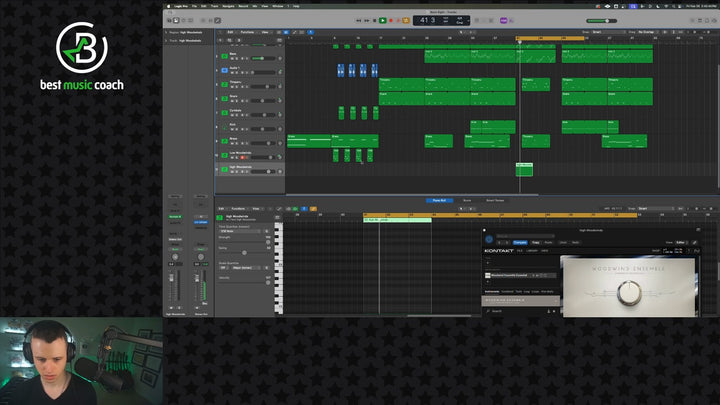Open the Track menu in menu bar
This screenshot has width=720, height=405.
pos(214,6)
